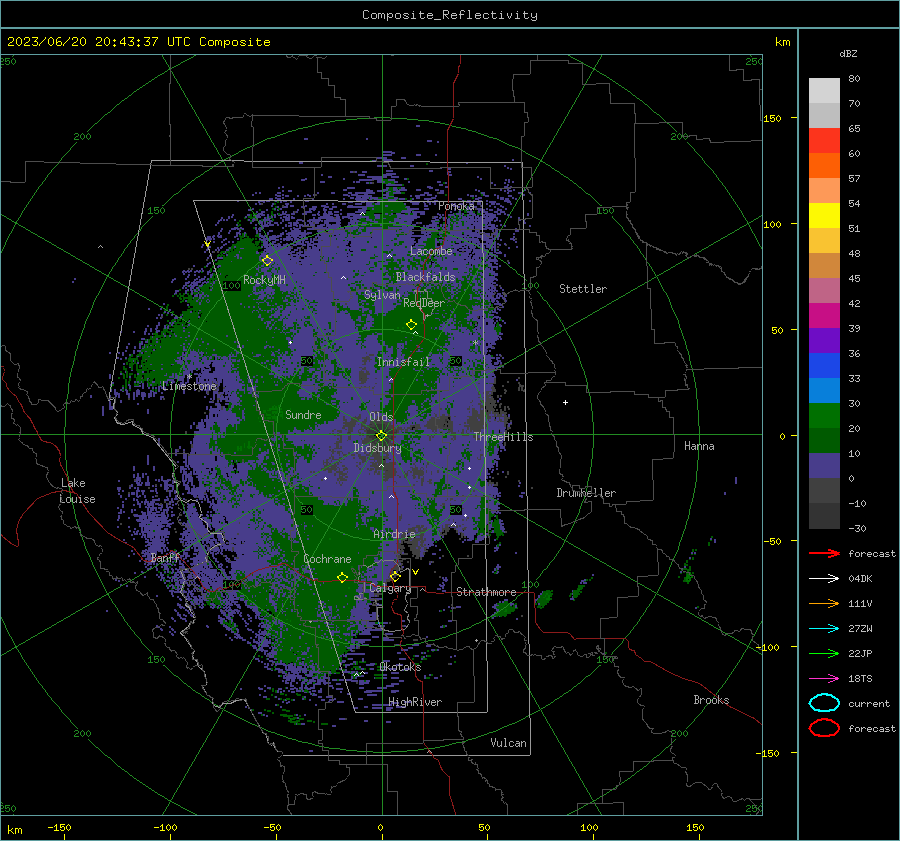The image size is (900, 841).
Task: Select the white 04DK arrow icon
Action: click(x=824, y=579)
